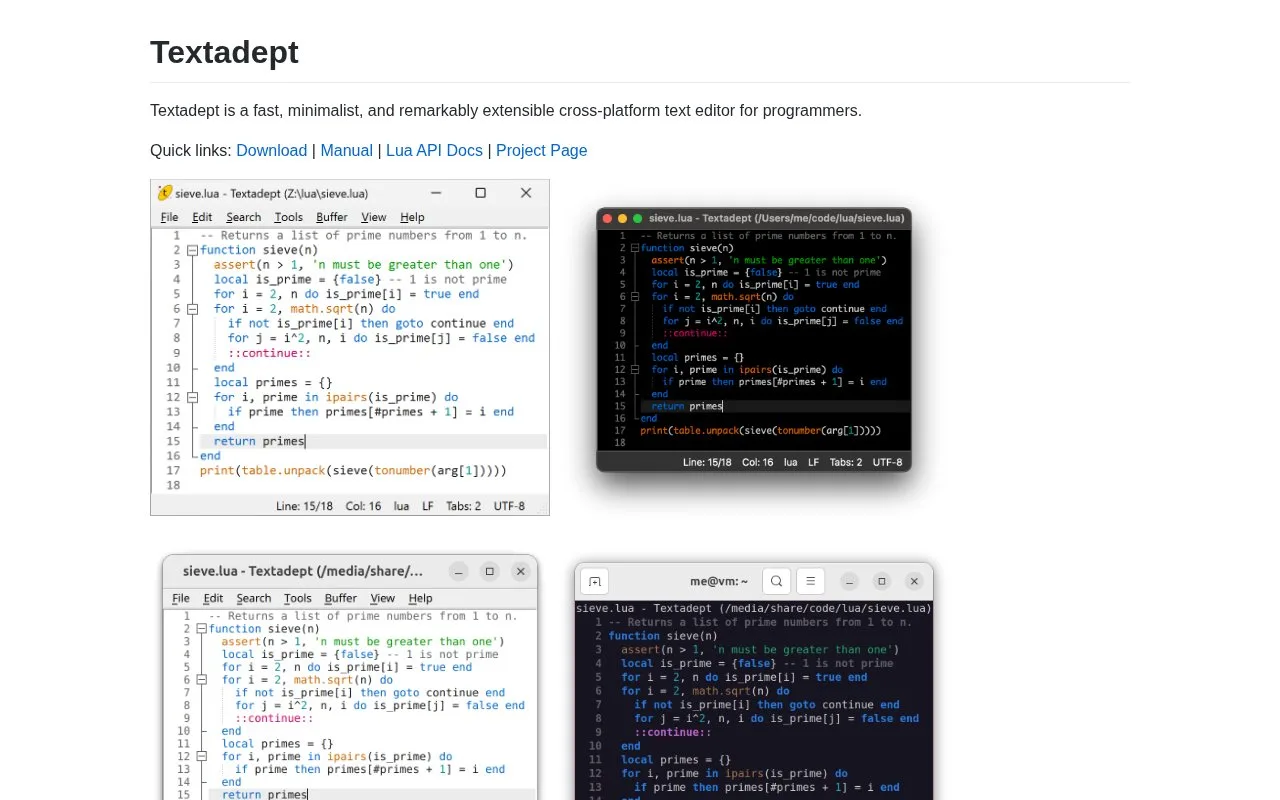Screen dimensions: 1280x800
Task: Close the me@vm terminal window
Action: coord(914,581)
